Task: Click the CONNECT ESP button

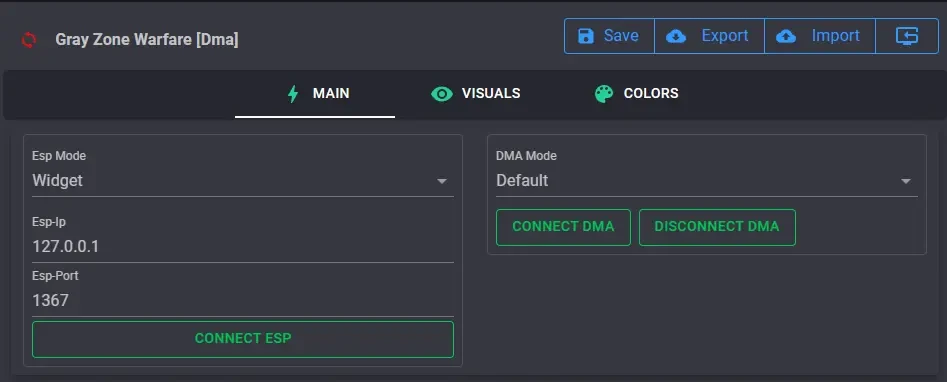Action: coord(242,339)
